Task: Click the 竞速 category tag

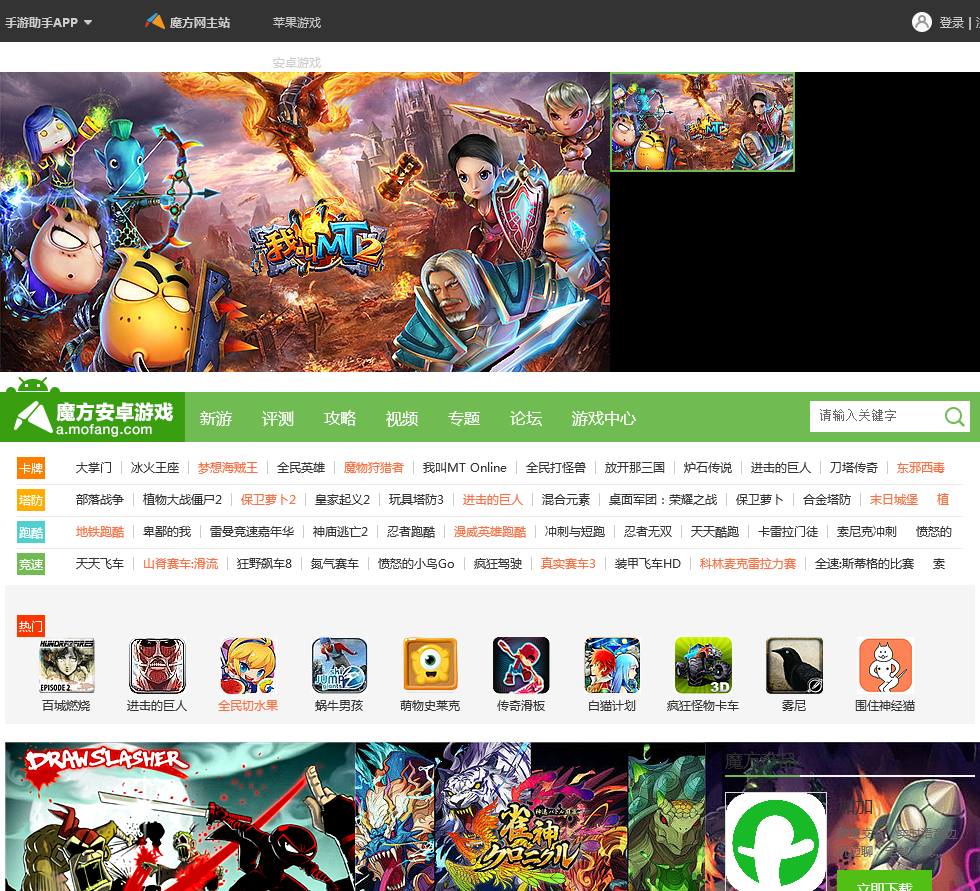Action: (x=31, y=564)
